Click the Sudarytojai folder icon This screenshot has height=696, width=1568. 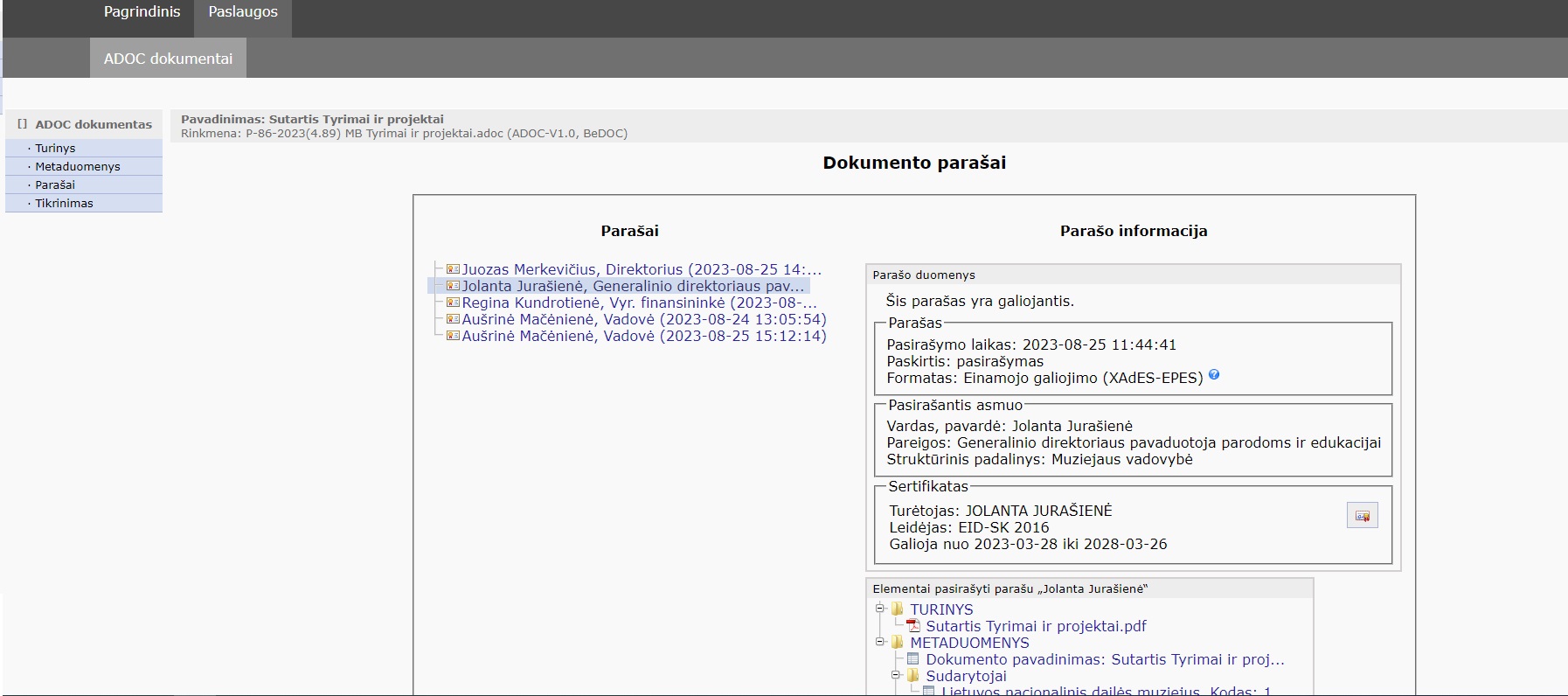(913, 676)
